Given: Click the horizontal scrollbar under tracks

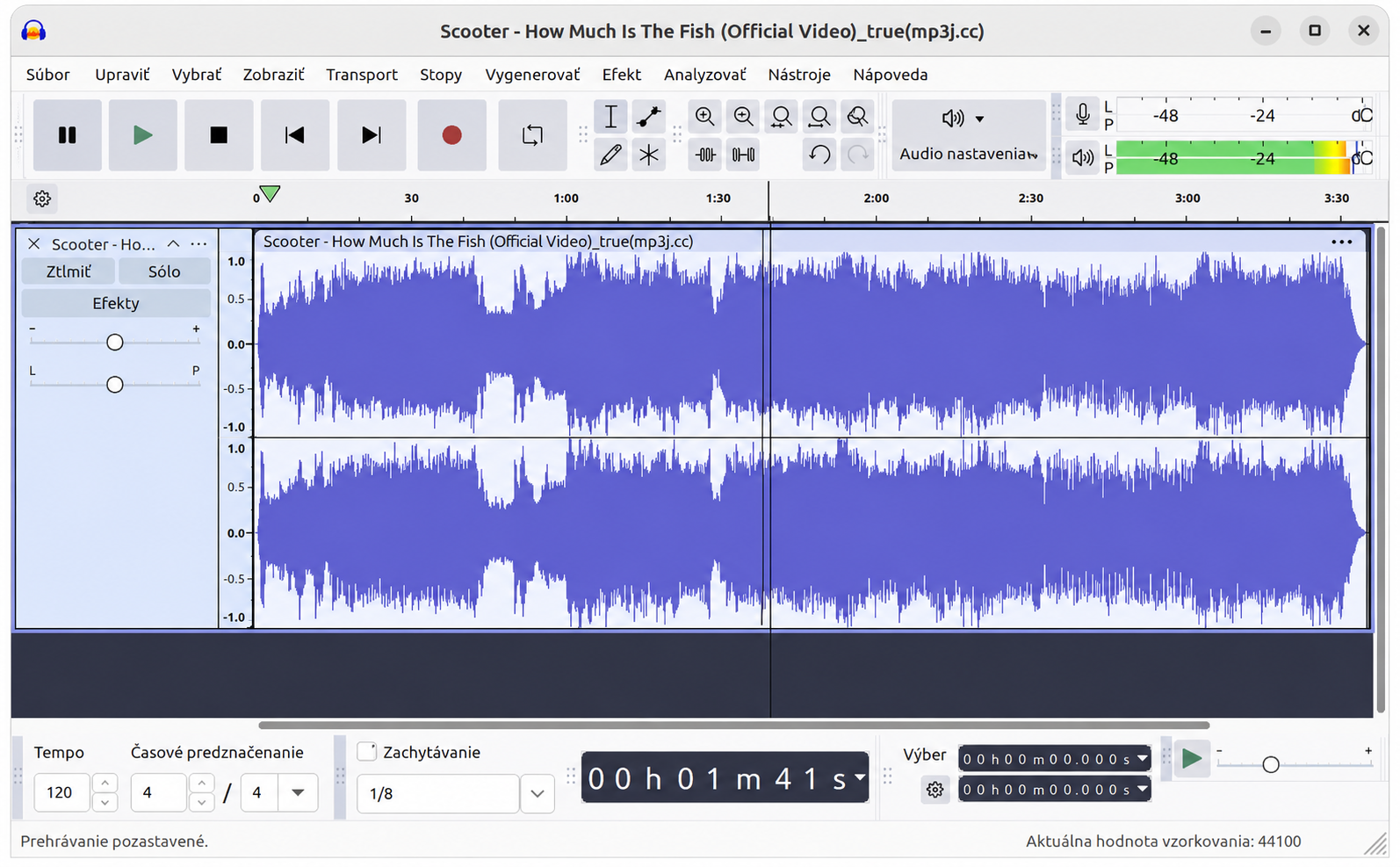Looking at the screenshot, I should (x=734, y=726).
